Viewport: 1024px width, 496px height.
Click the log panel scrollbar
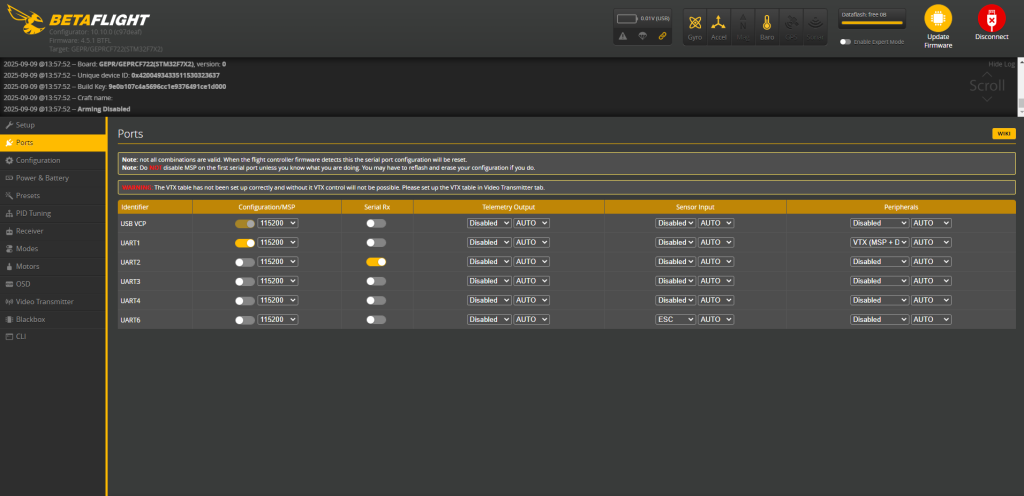point(1021,86)
